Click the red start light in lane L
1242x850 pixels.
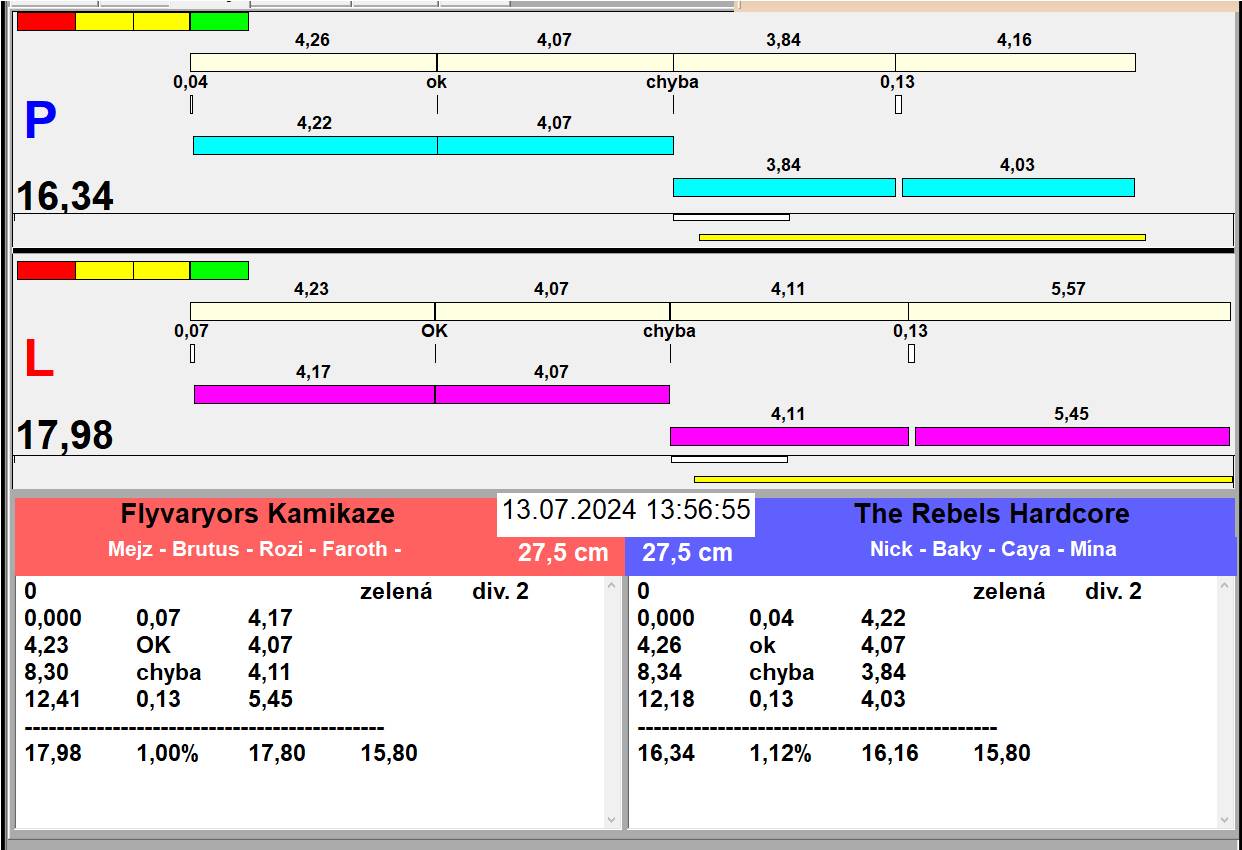[x=46, y=270]
